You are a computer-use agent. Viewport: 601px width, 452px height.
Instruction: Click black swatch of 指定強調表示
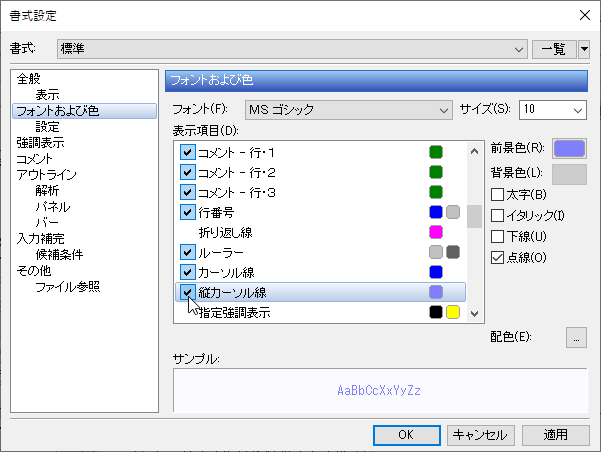click(436, 312)
